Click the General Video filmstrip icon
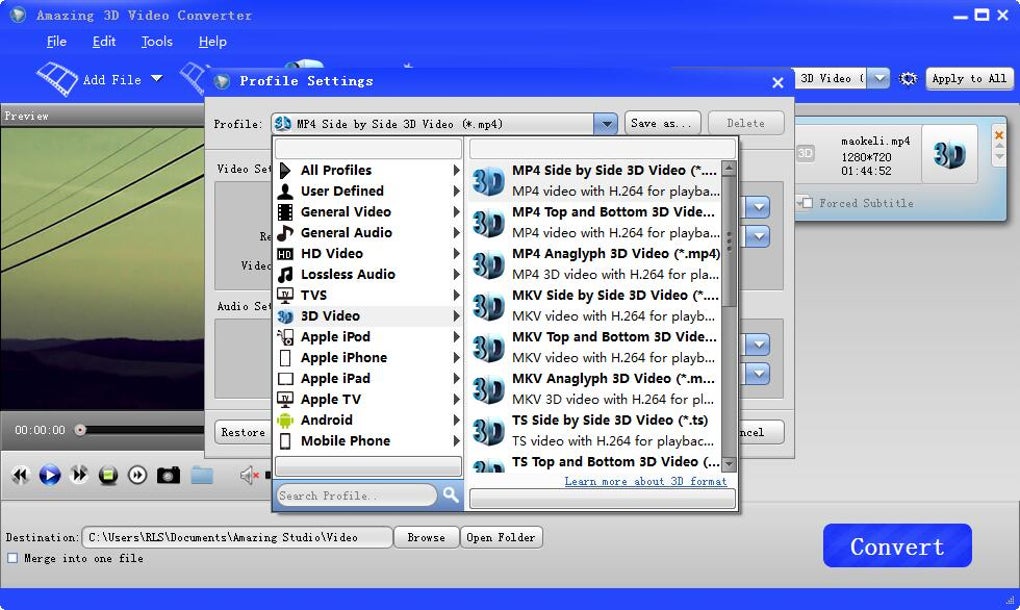1020x610 pixels. 285,212
